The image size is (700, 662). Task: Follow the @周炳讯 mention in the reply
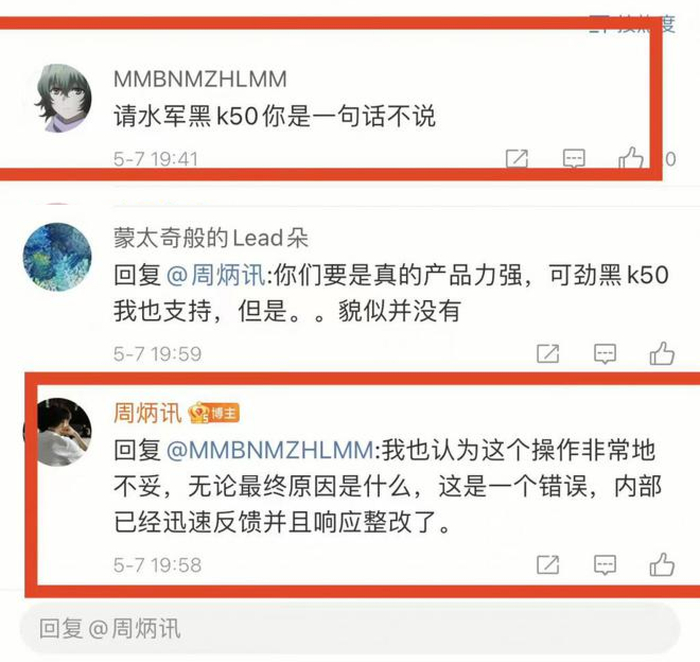[x=216, y=275]
